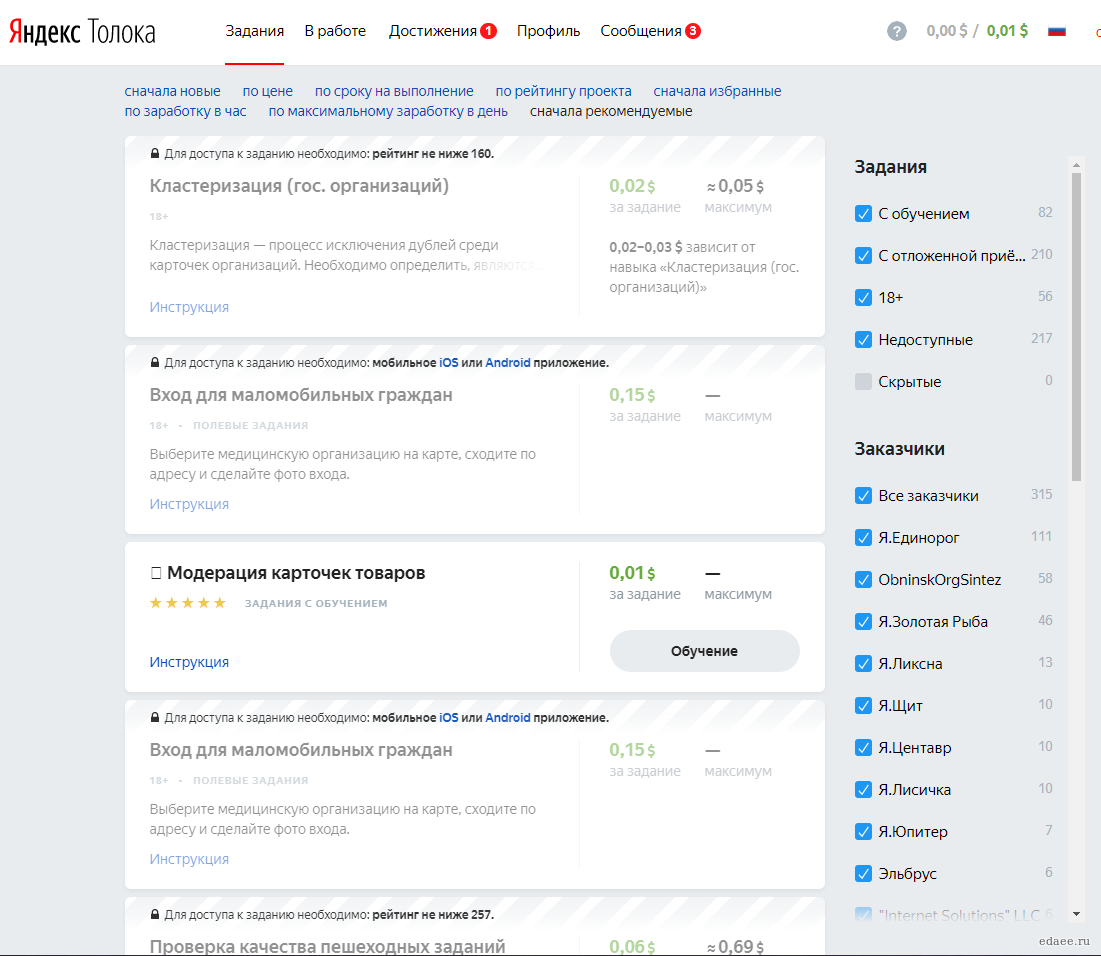Open the Сообщения tab
Viewport: 1101px width, 956px height.
click(x=640, y=31)
